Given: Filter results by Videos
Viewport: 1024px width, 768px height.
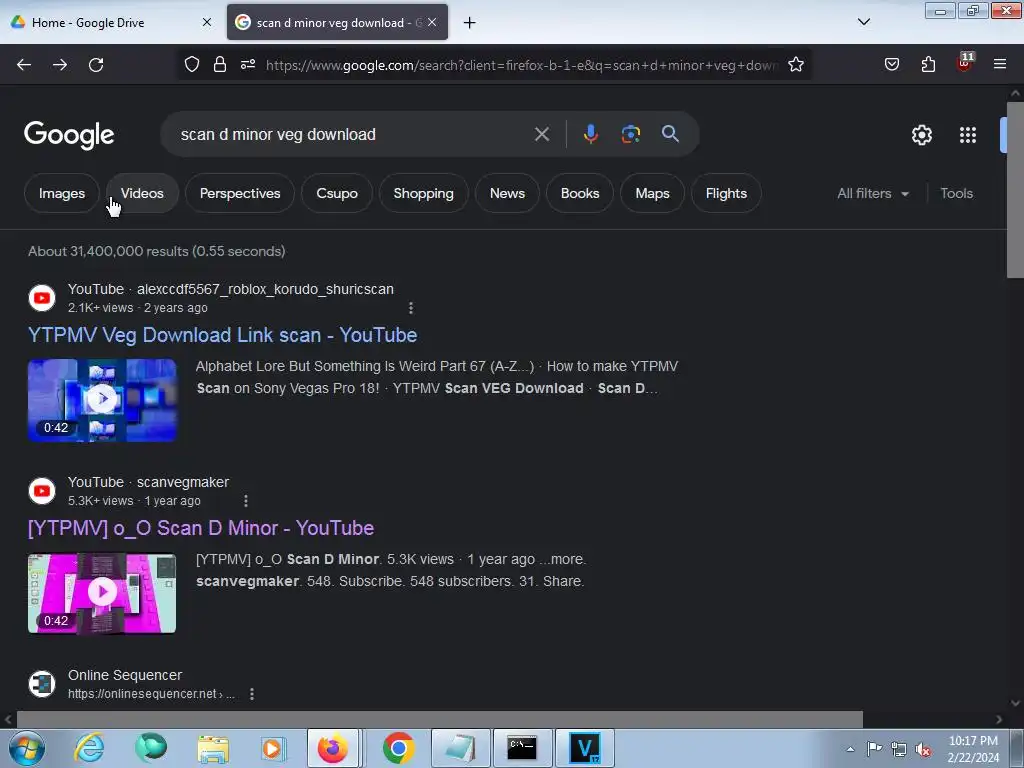Looking at the screenshot, I should pyautogui.click(x=142, y=193).
